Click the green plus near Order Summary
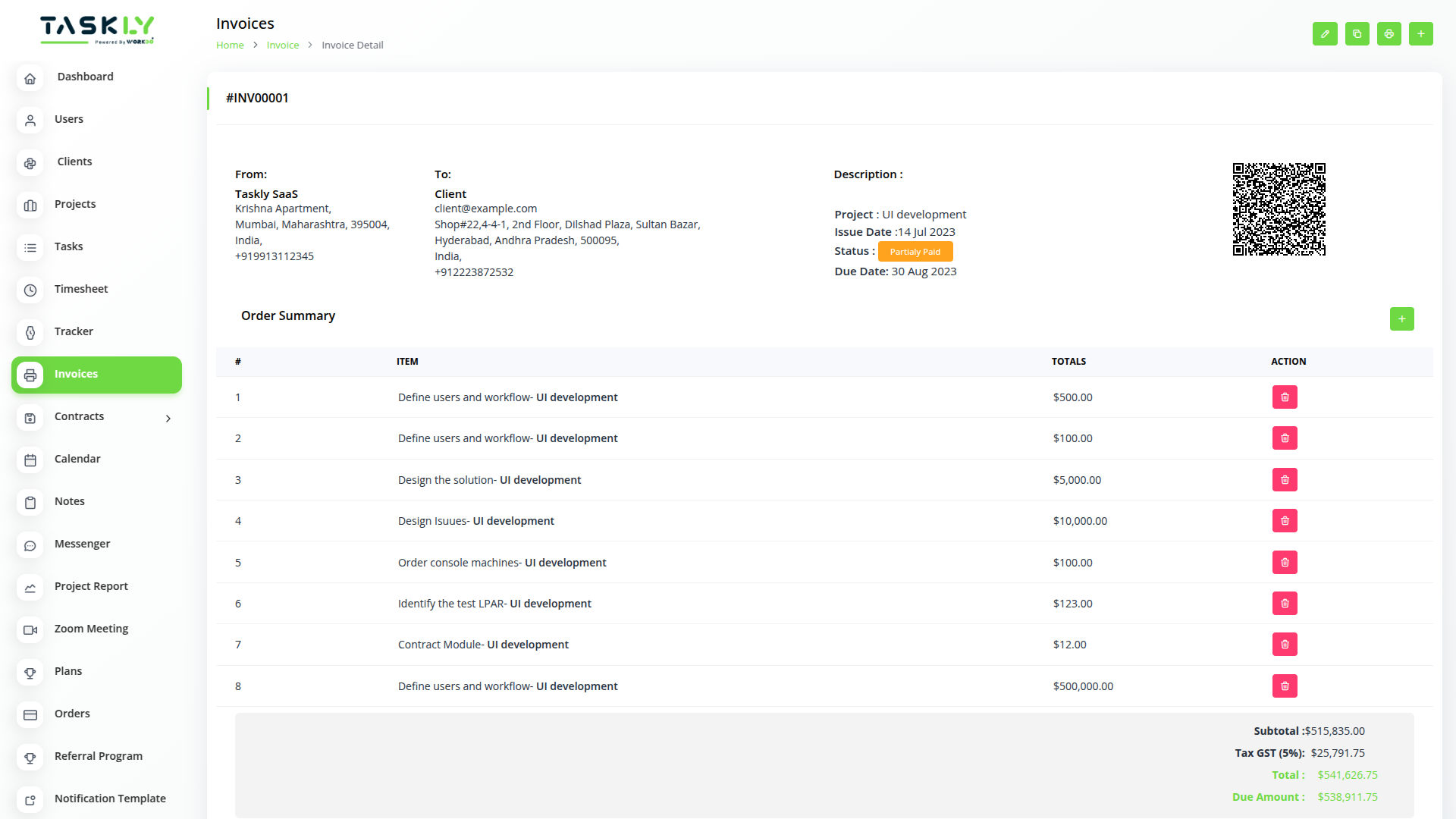The width and height of the screenshot is (1456, 819). (1401, 318)
